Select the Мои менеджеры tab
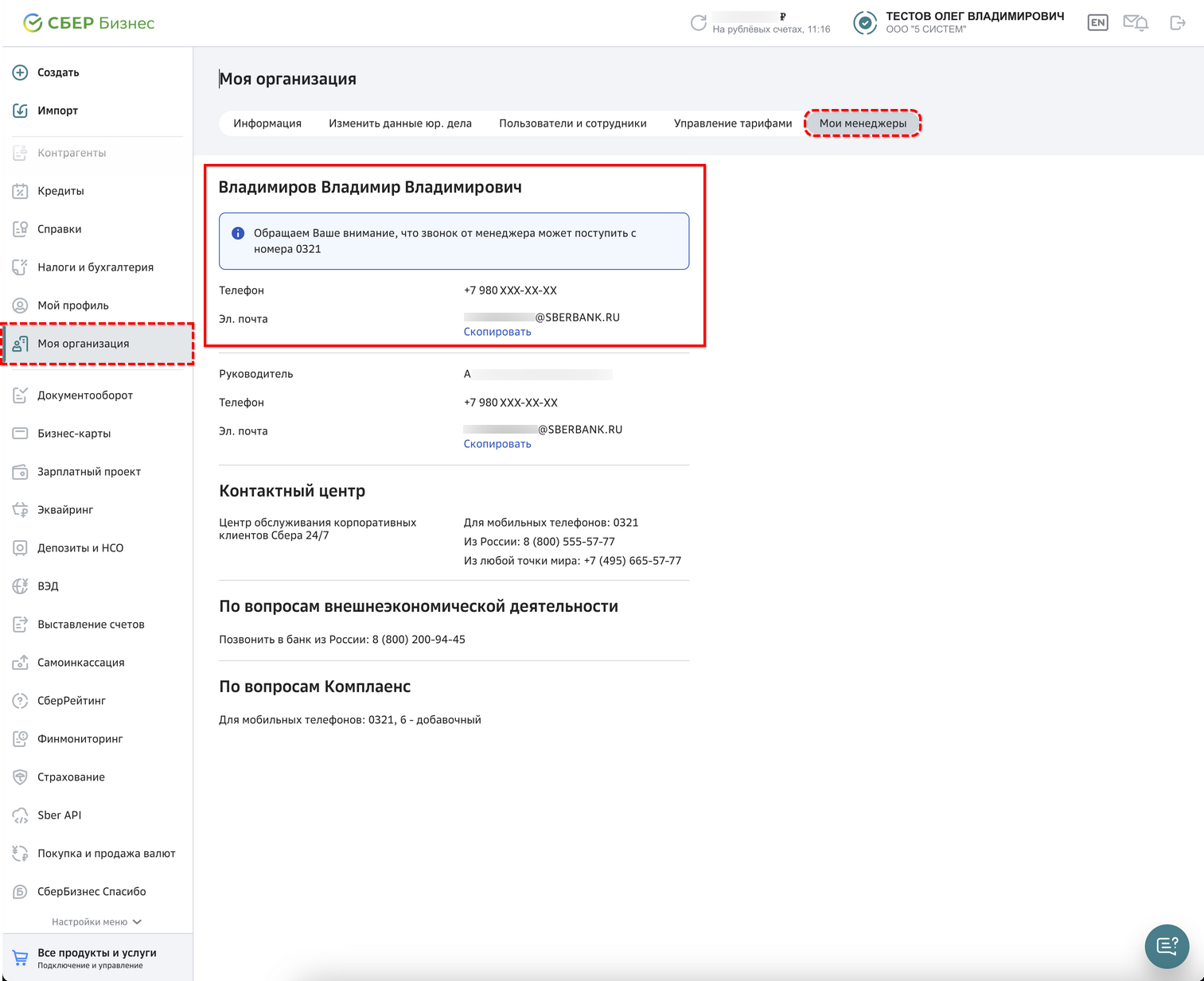The width and height of the screenshot is (1204, 981). coord(863,123)
